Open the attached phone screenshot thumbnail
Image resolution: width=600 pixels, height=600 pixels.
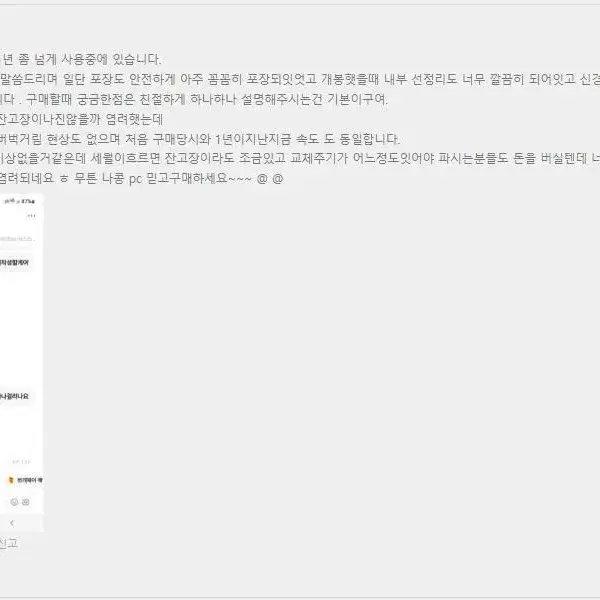[22, 362]
